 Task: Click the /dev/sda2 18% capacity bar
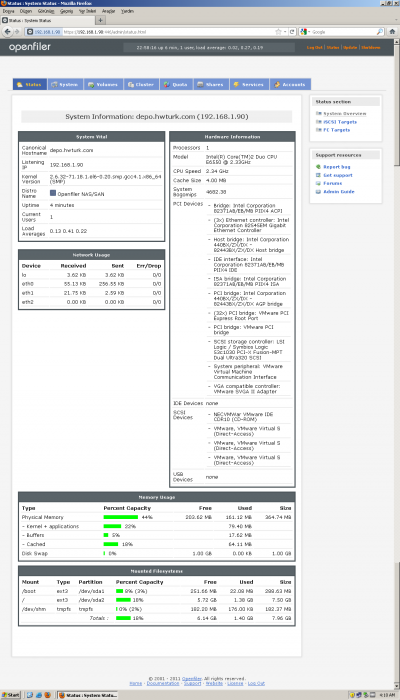(x=123, y=600)
